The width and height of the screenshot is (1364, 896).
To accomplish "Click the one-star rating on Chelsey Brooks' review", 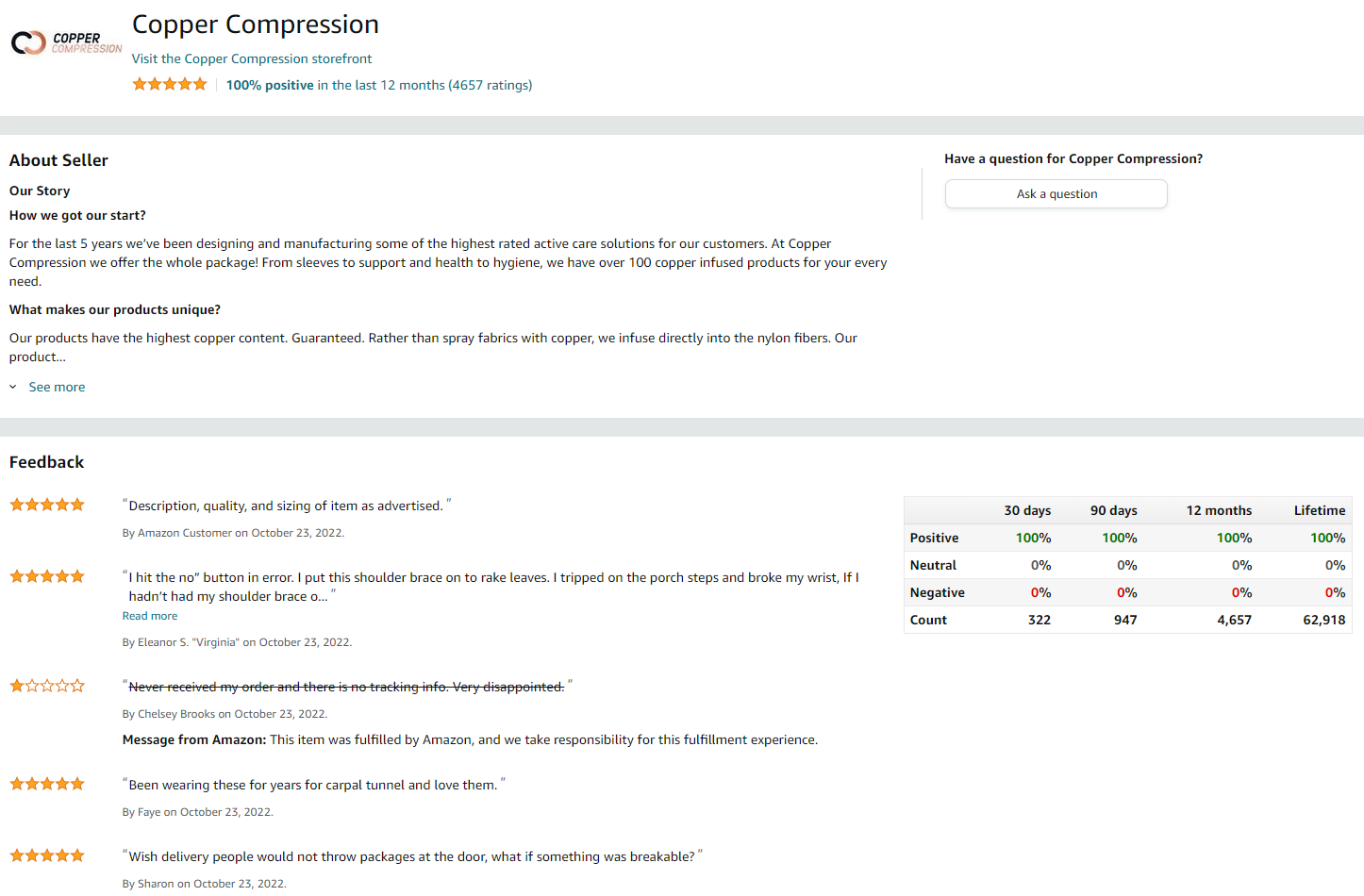I will coord(47,686).
